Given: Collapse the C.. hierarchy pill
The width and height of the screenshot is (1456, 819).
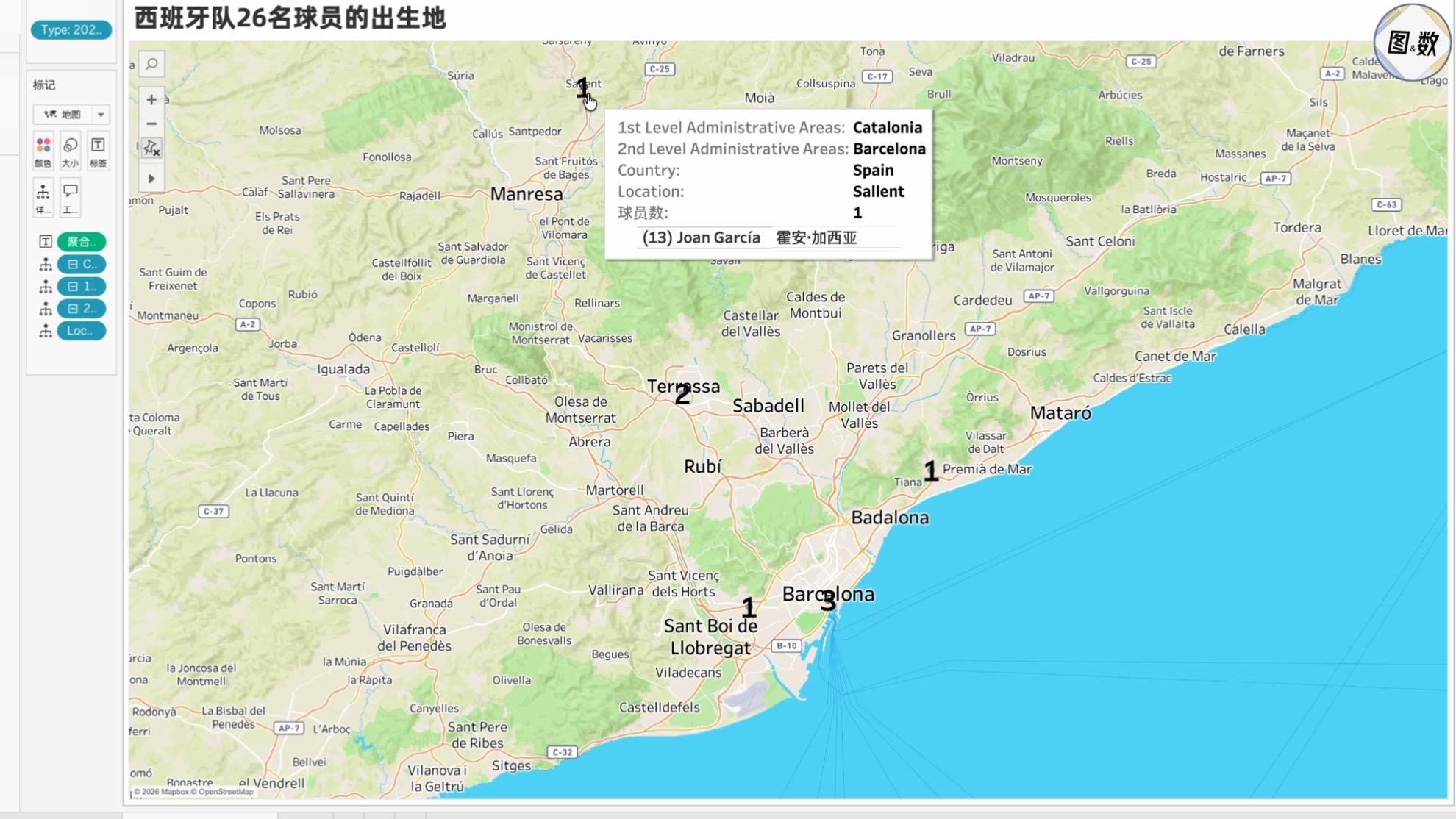Looking at the screenshot, I should 82,264.
